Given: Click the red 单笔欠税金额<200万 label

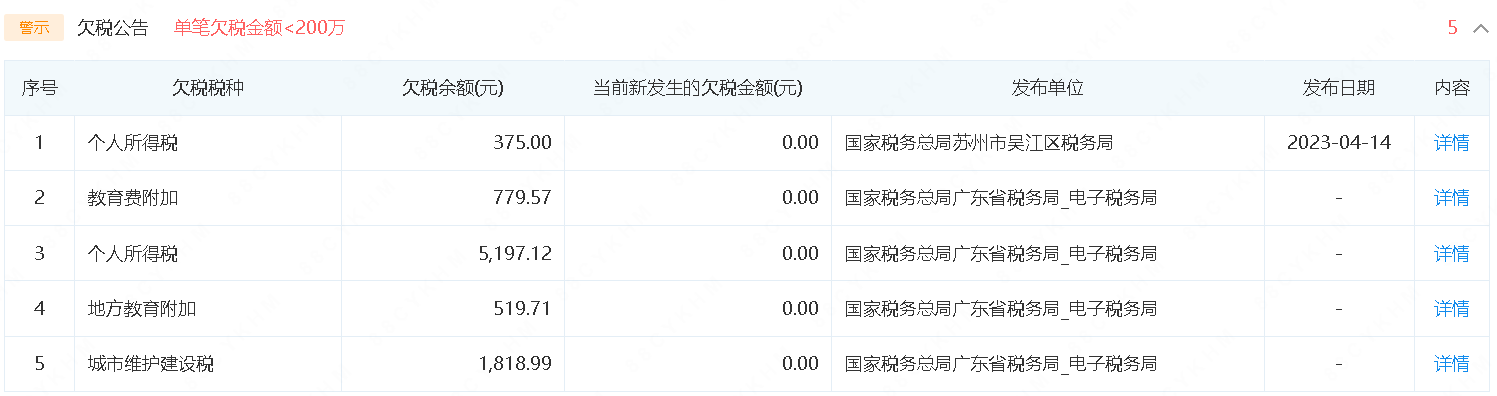Looking at the screenshot, I should (x=260, y=28).
